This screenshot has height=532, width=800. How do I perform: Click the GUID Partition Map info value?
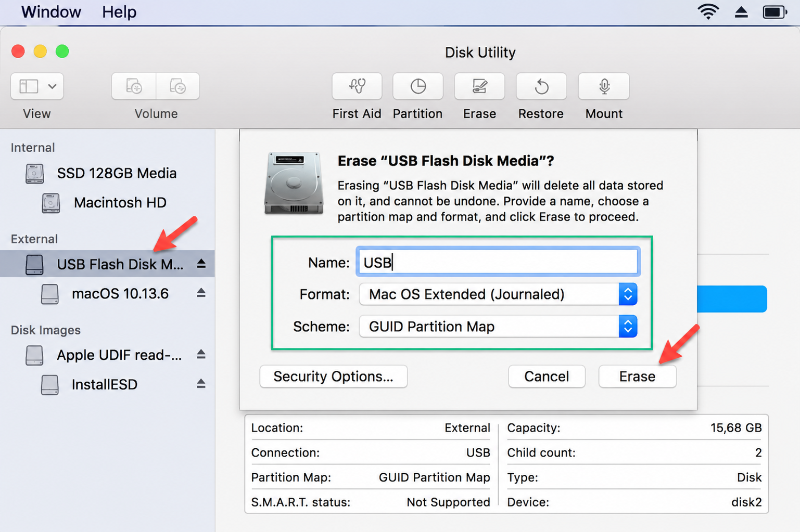click(x=434, y=477)
